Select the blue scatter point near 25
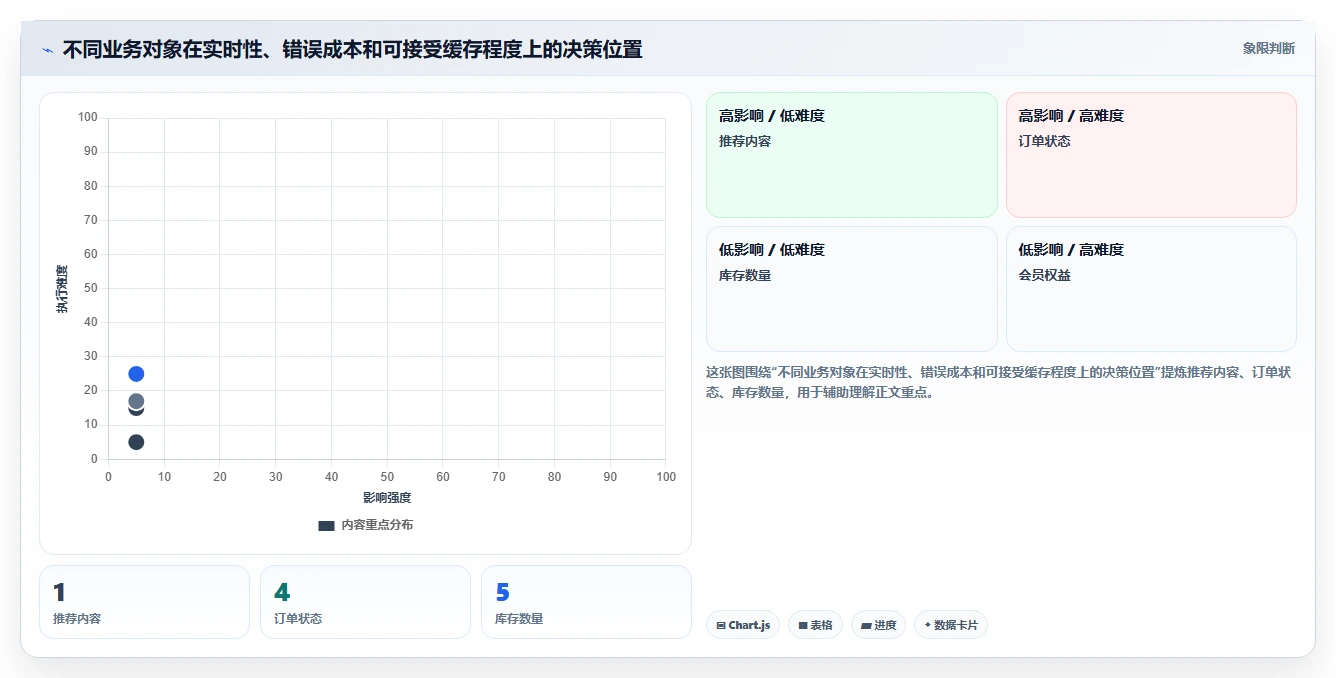Viewport: 1336px width, 678px height. point(136,374)
